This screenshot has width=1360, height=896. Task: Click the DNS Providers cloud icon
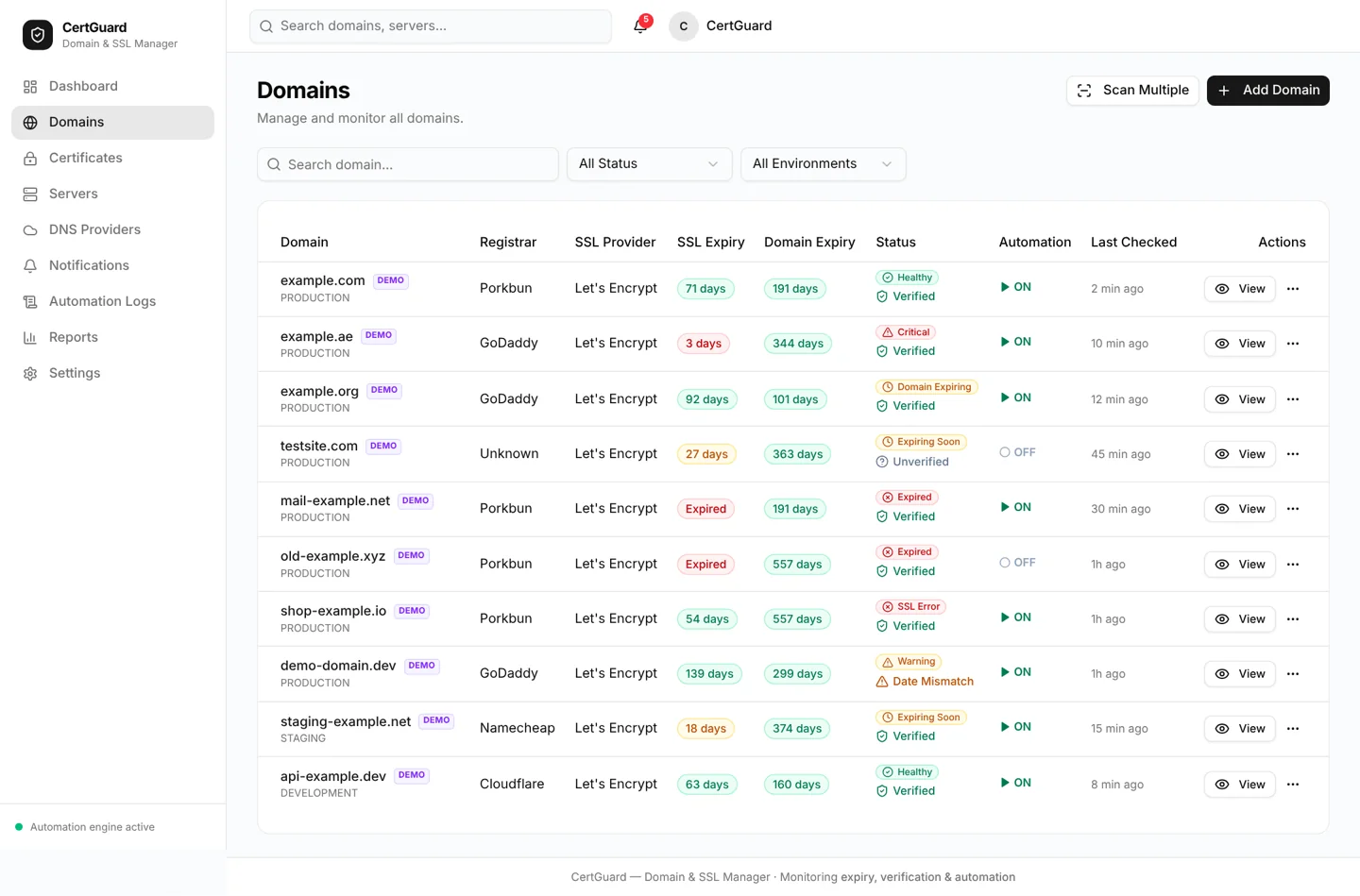coord(30,230)
